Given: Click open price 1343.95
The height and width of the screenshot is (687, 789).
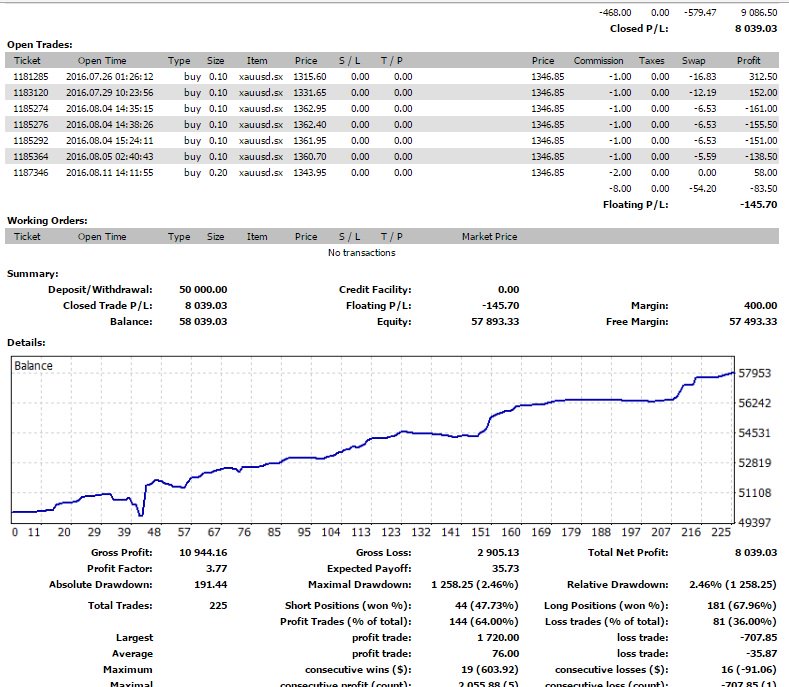Looking at the screenshot, I should pos(310,173).
